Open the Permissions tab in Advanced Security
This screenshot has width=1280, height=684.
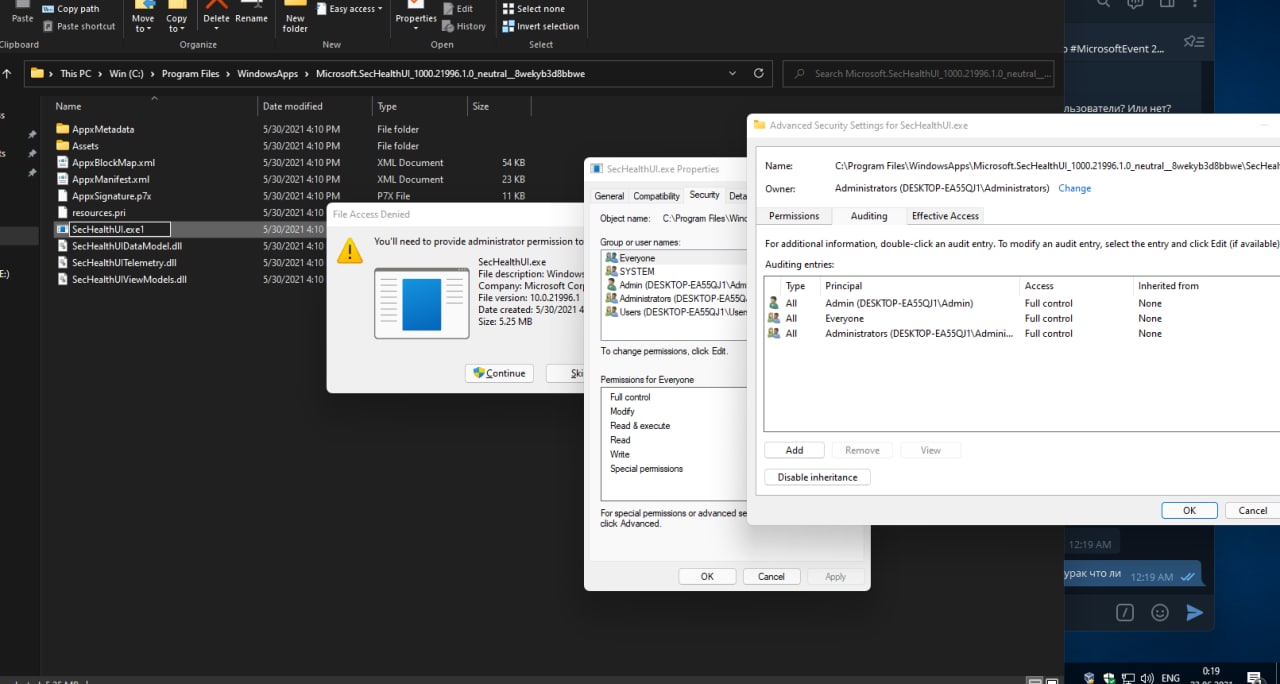pyautogui.click(x=794, y=216)
